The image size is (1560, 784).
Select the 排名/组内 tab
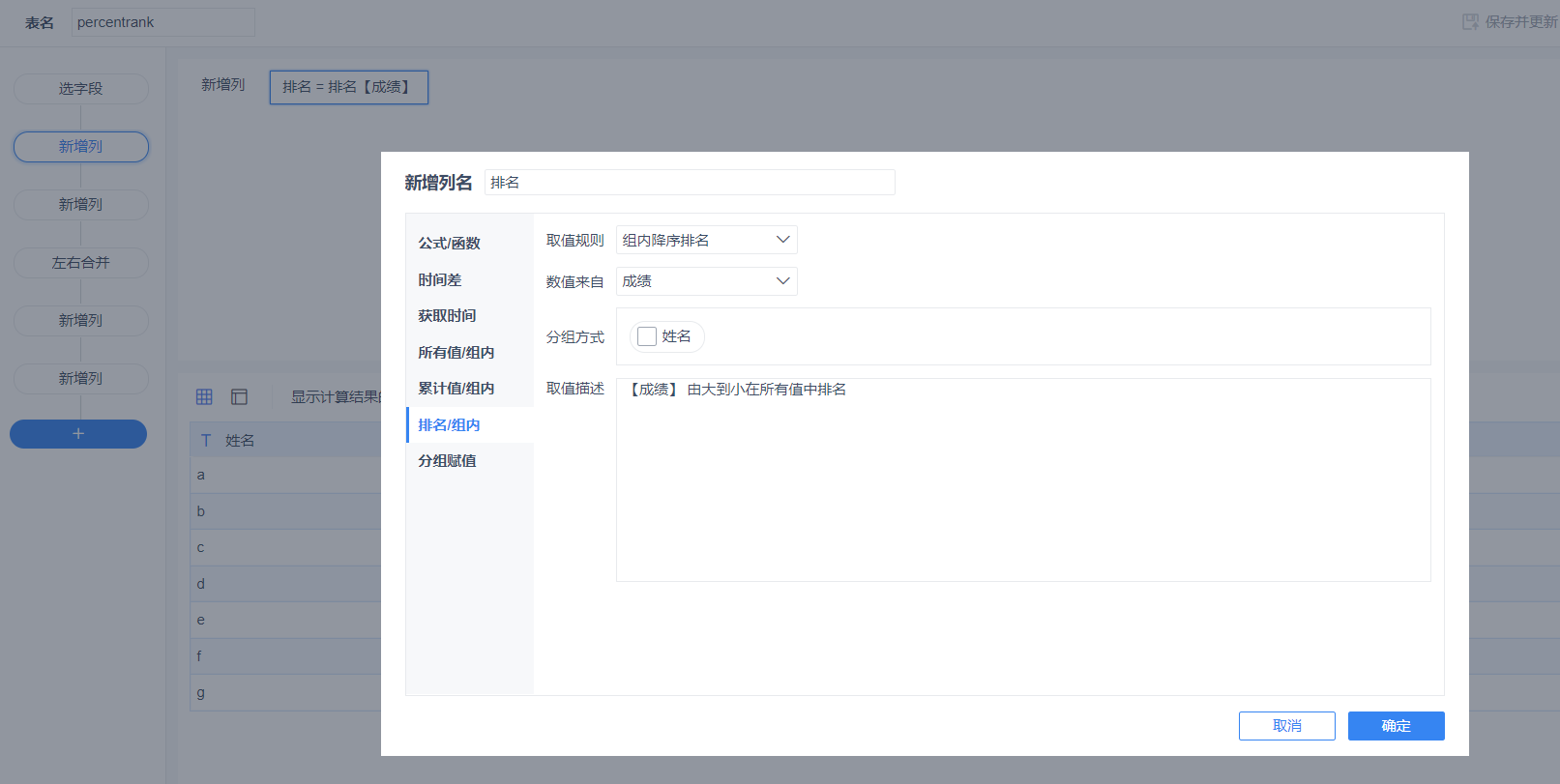[x=470, y=424]
